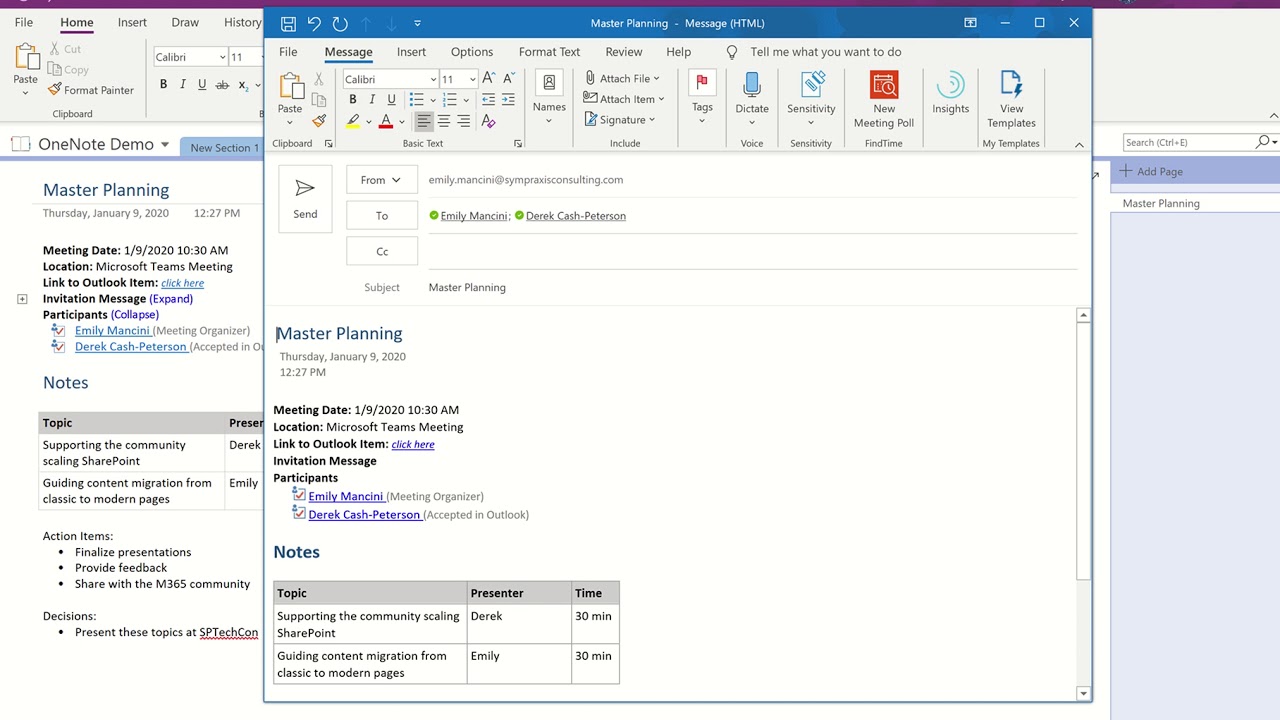Toggle Underline in OneNote Home ribbon
Image resolution: width=1280 pixels, height=720 pixels.
[202, 85]
